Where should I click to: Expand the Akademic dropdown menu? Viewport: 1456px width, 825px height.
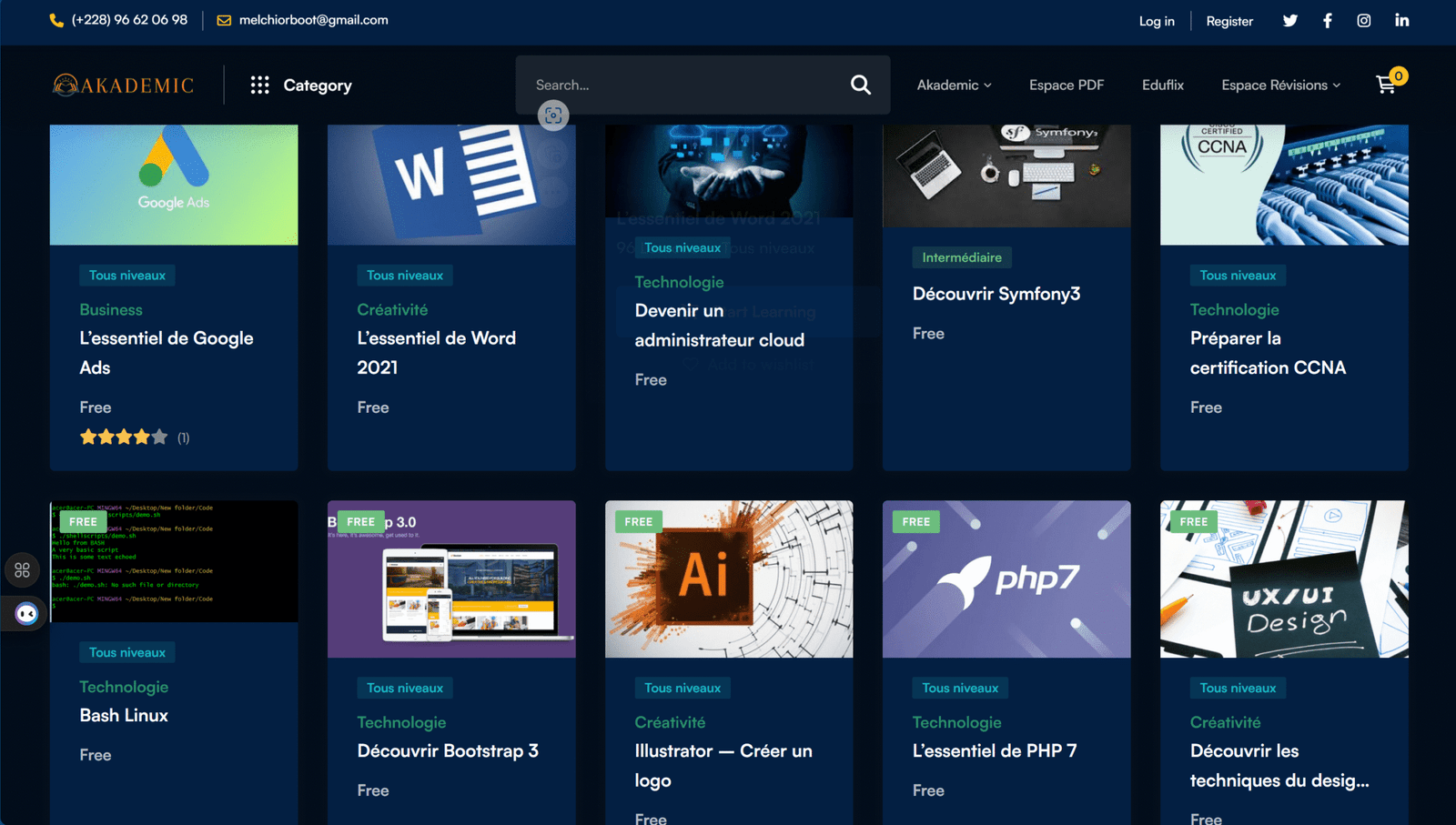[x=953, y=85]
